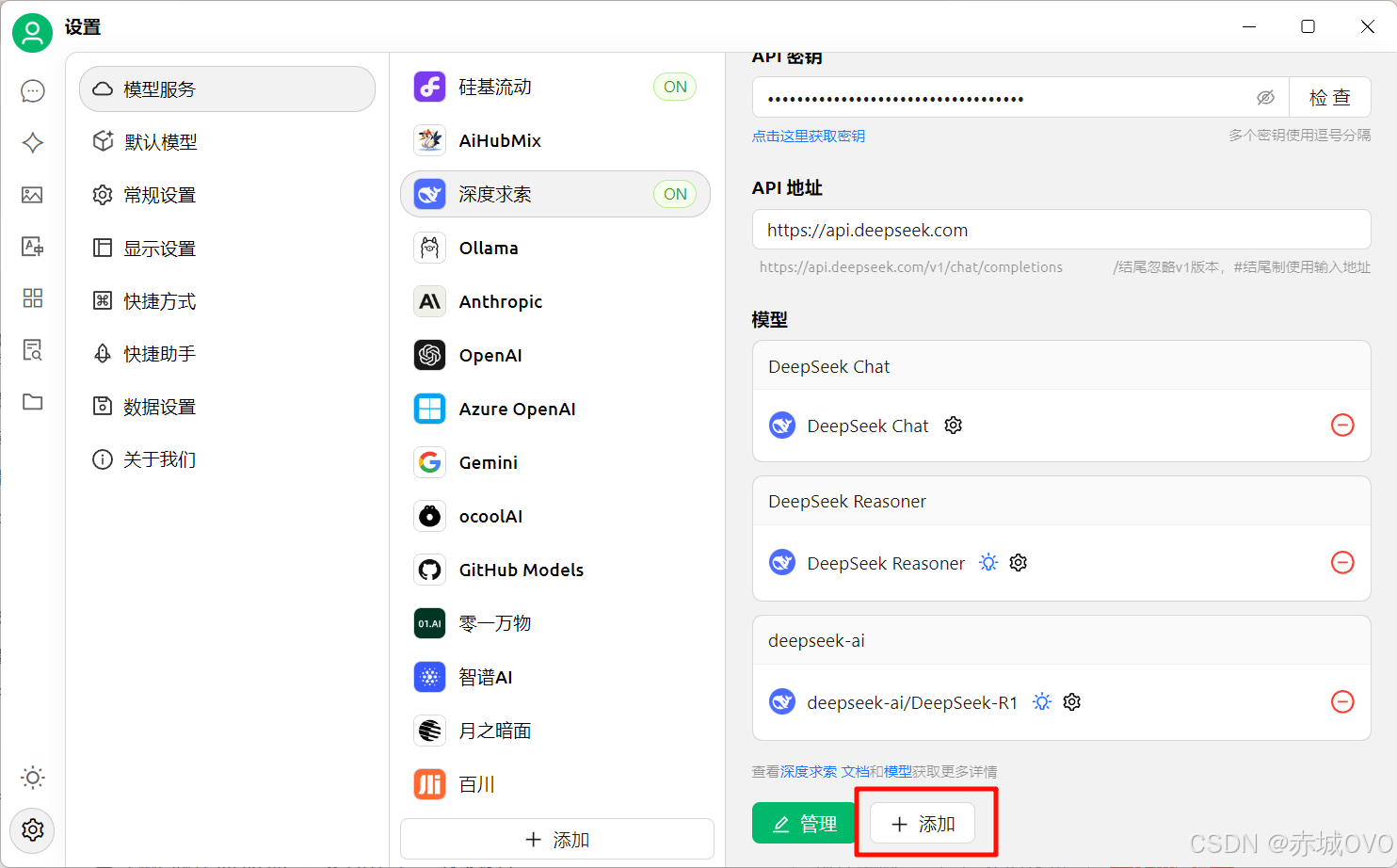Remove the DeepSeek Reasoner model
Viewport: 1397px width, 868px height.
pyautogui.click(x=1342, y=563)
